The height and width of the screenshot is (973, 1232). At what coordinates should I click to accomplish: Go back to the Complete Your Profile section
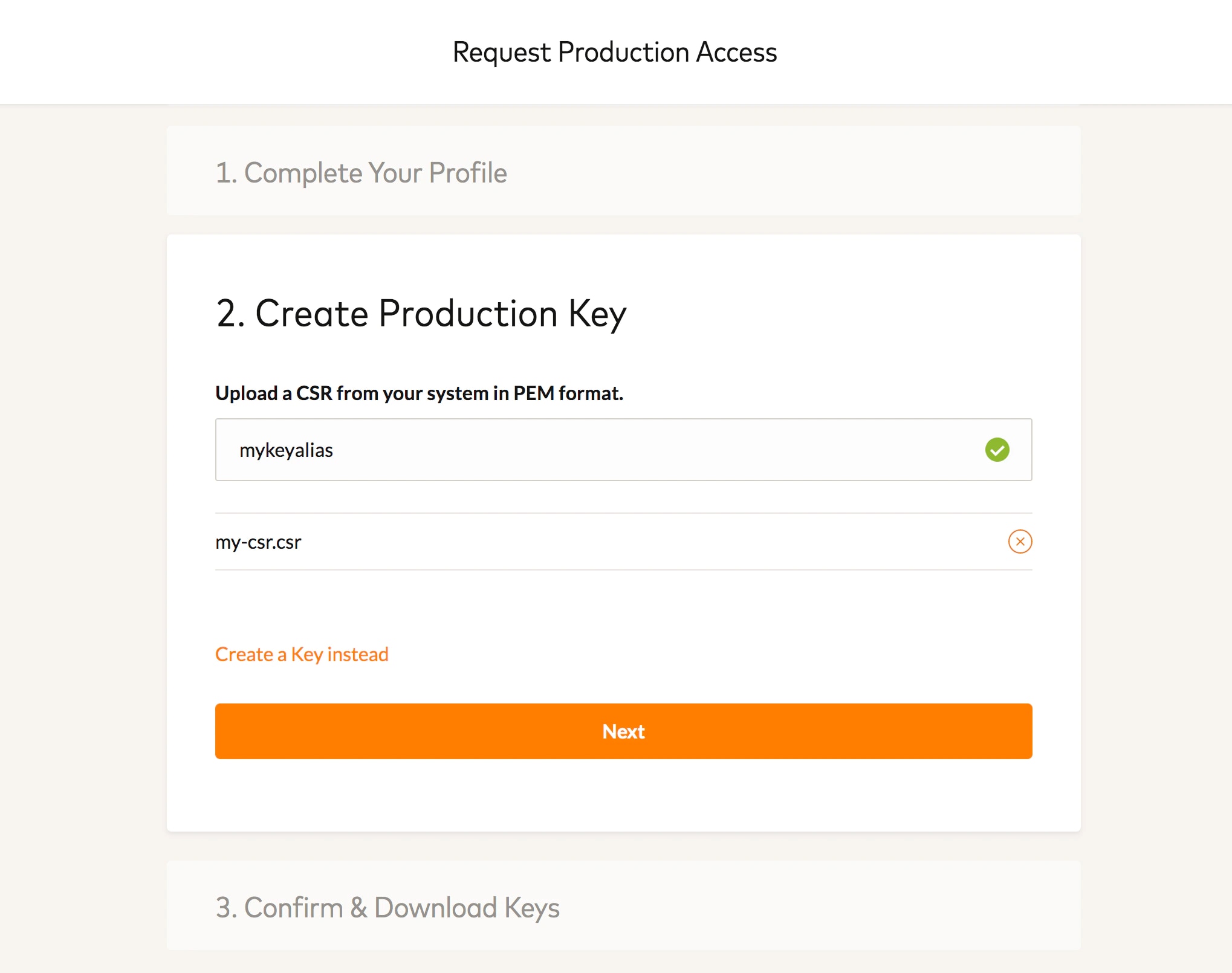tap(361, 173)
